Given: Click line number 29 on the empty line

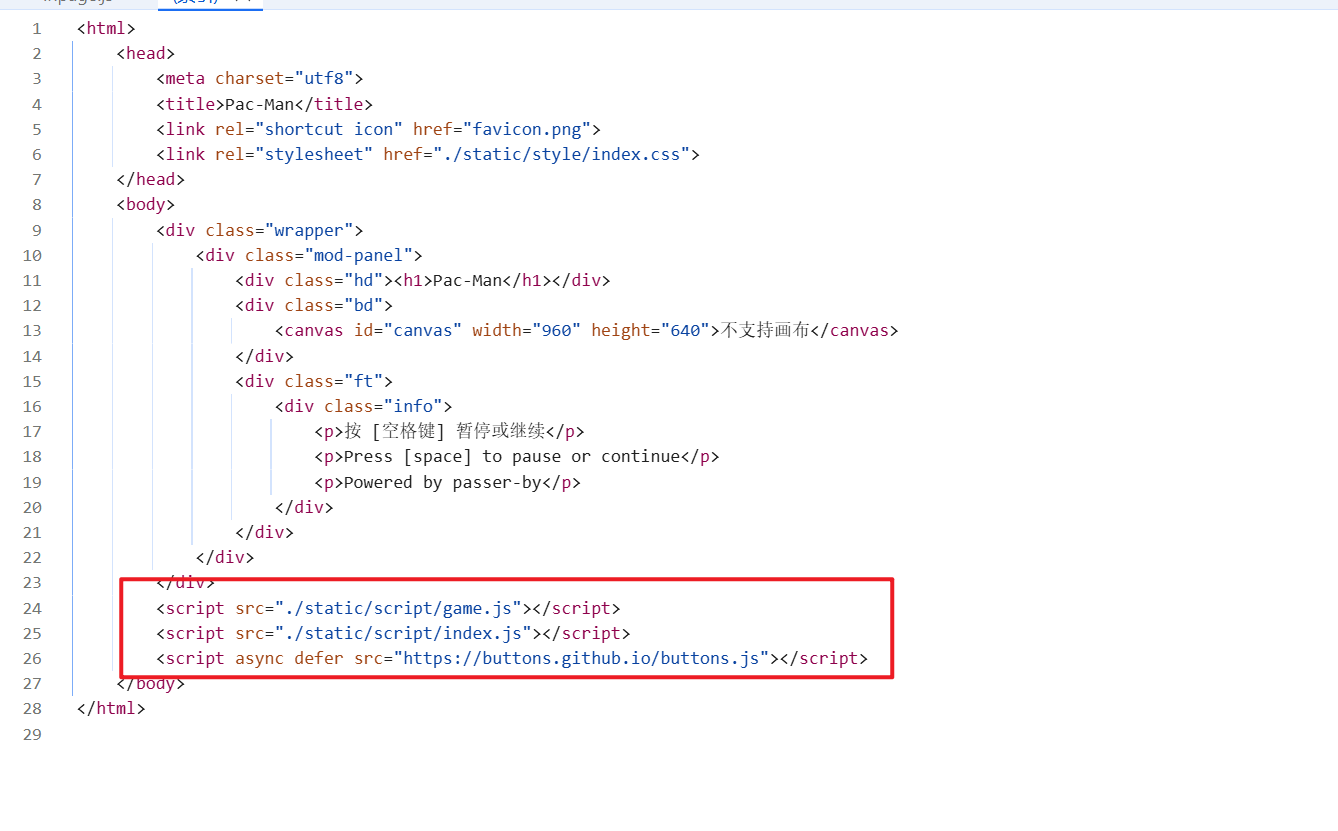Looking at the screenshot, I should (x=31, y=734).
